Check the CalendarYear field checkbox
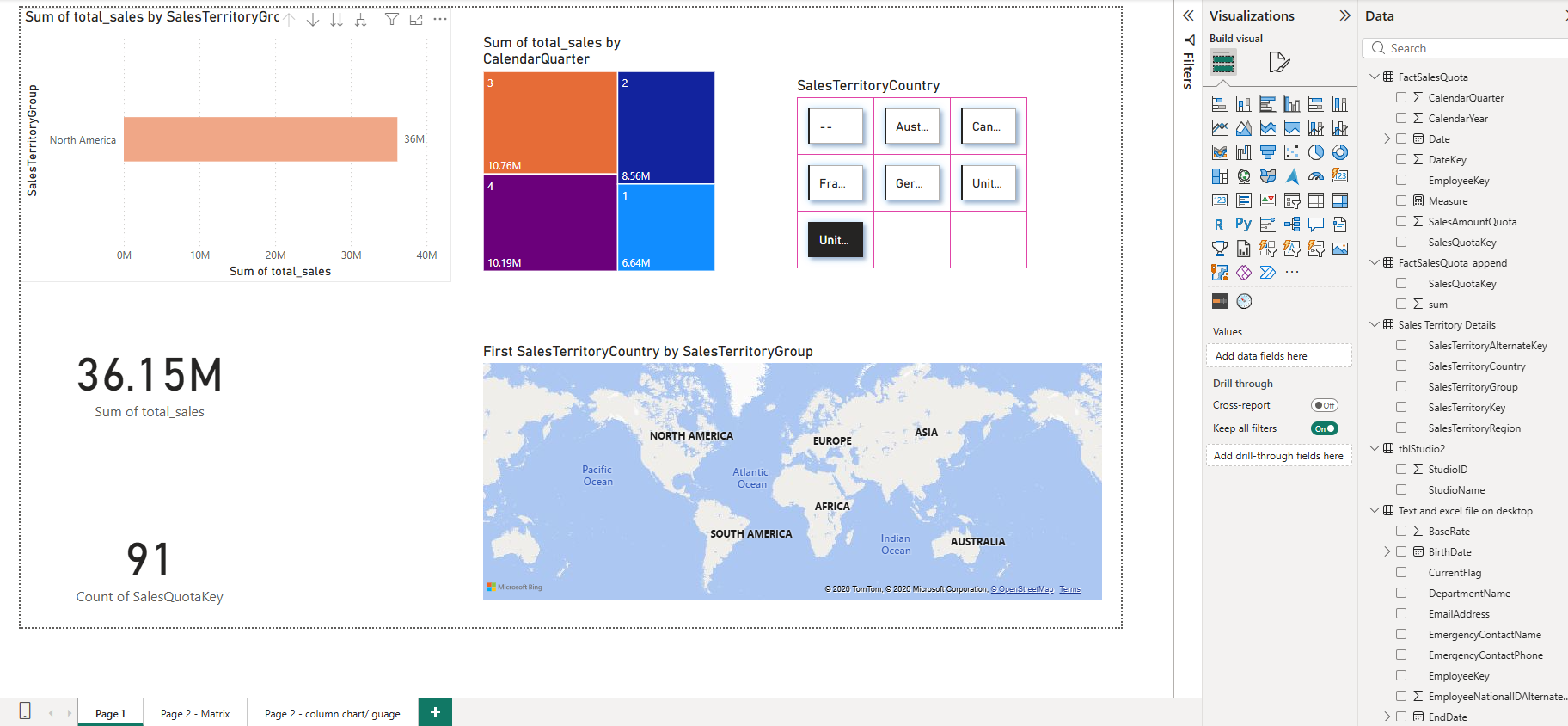Screen dimensions: 1568x726 click(1401, 118)
